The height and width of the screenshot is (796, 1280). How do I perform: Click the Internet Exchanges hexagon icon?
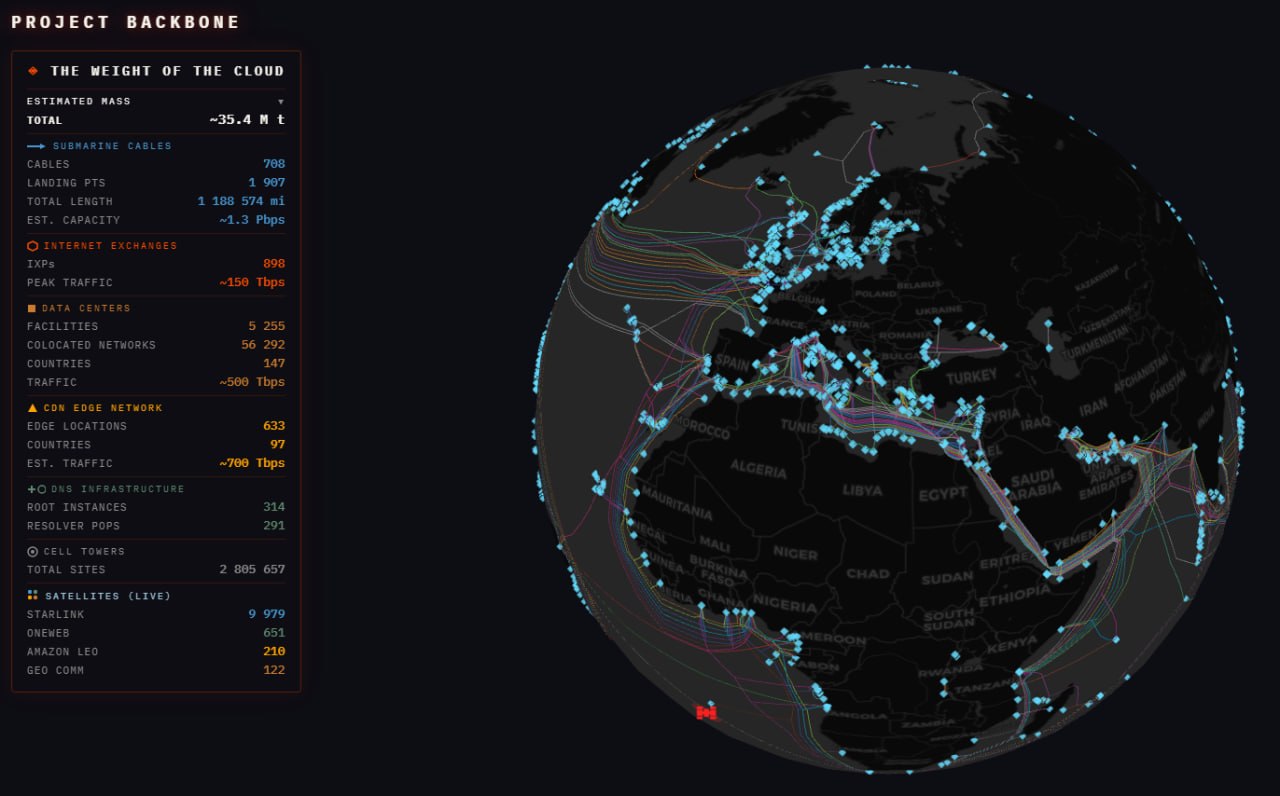tap(32, 246)
